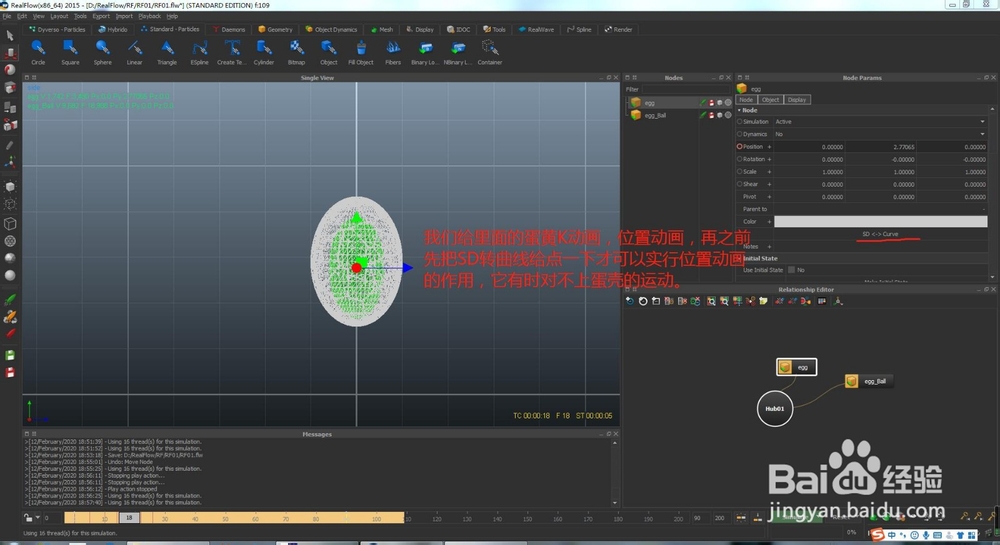Open the Dynamics No dropdown
Screen dimensions: 1000x545
(880, 134)
